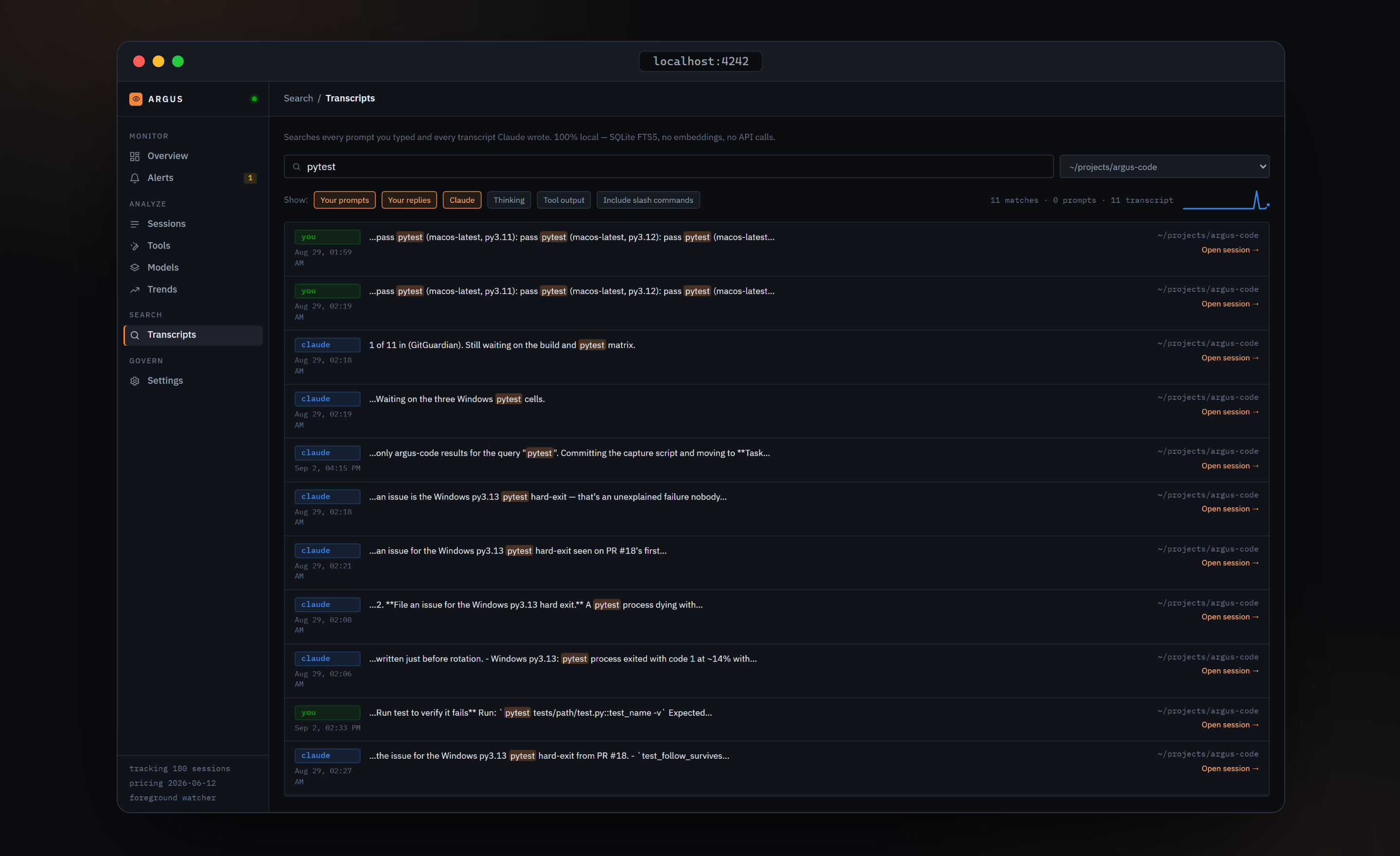
Task: Open session for GitGuardian result
Action: [x=1229, y=358]
